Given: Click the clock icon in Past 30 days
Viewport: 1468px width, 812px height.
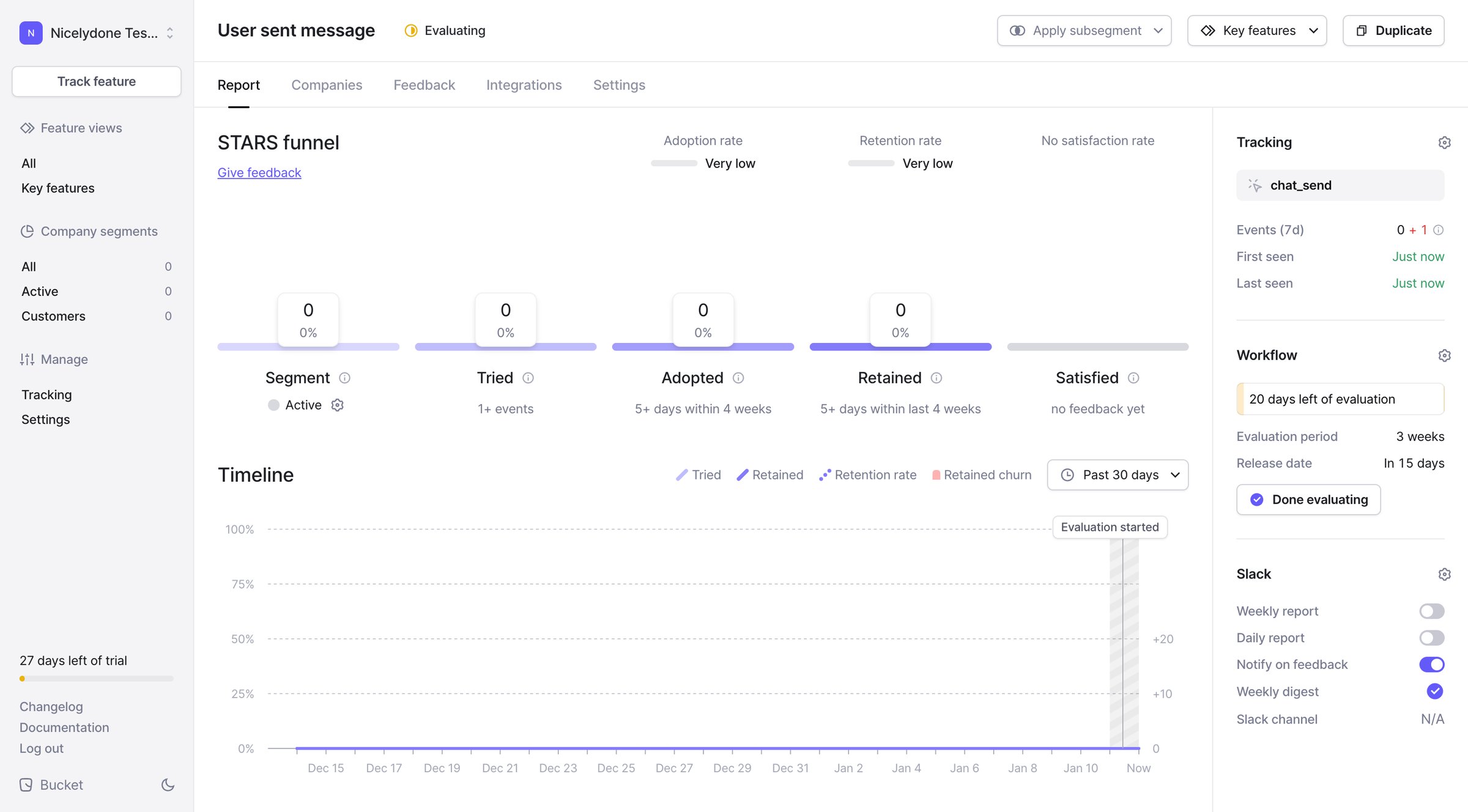Looking at the screenshot, I should click(1067, 475).
